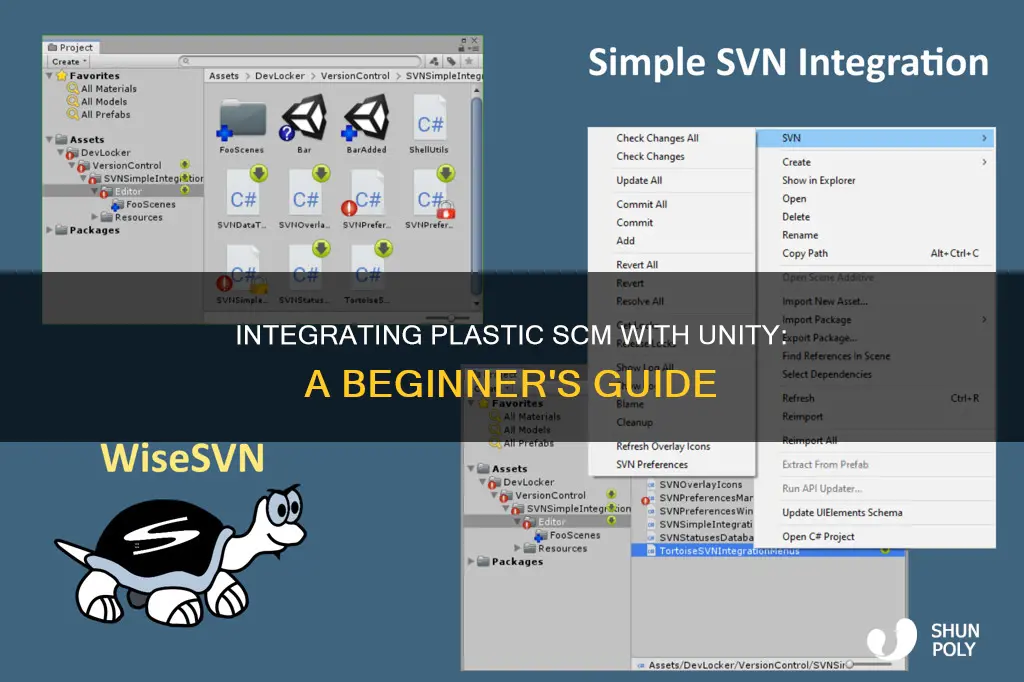Image resolution: width=1024 pixels, height=682 pixels.
Task: Choose Check Changes from the SVN menu
Action: pyautogui.click(x=650, y=156)
